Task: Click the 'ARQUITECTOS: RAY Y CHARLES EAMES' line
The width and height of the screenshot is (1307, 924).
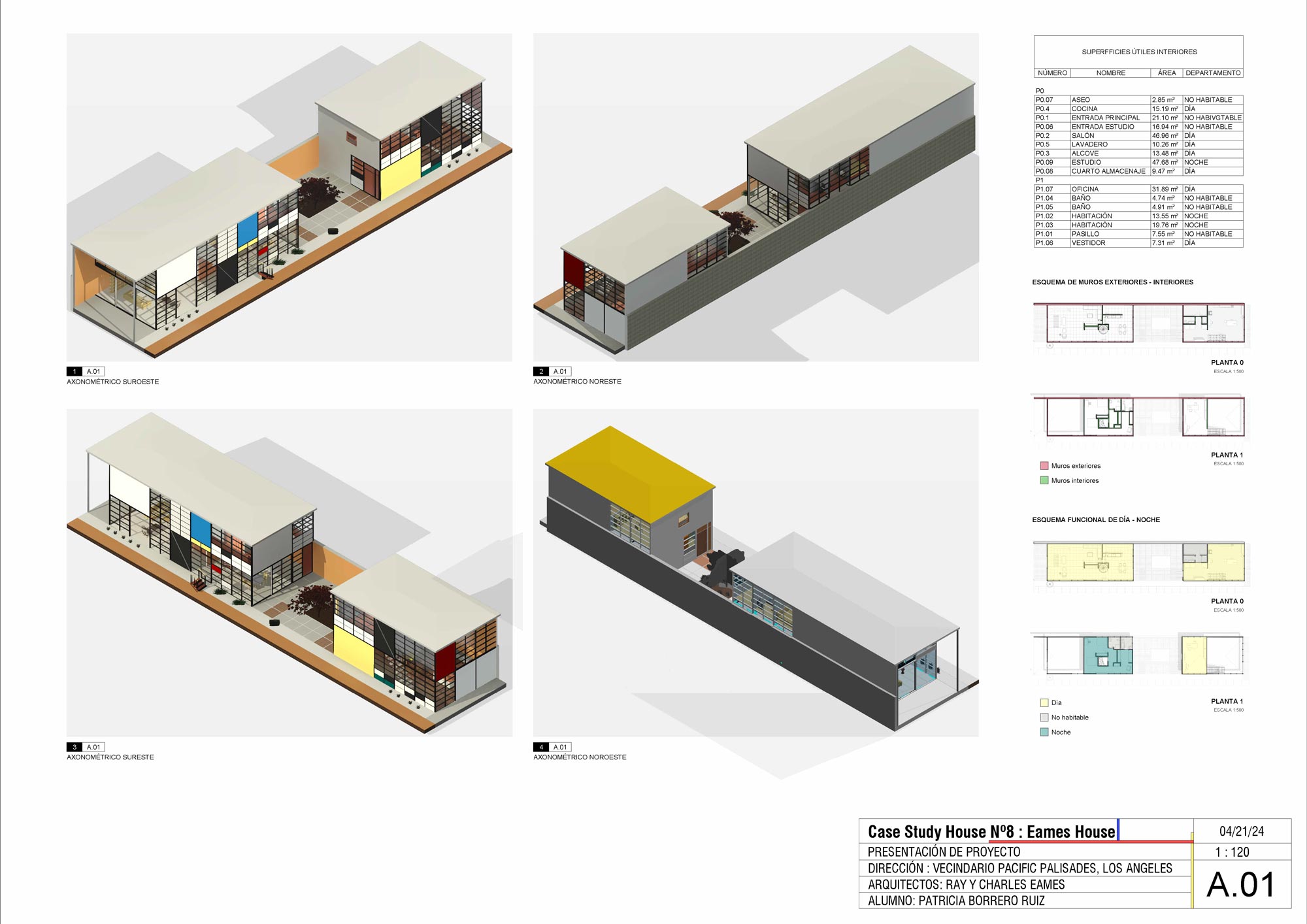Action: [x=966, y=885]
